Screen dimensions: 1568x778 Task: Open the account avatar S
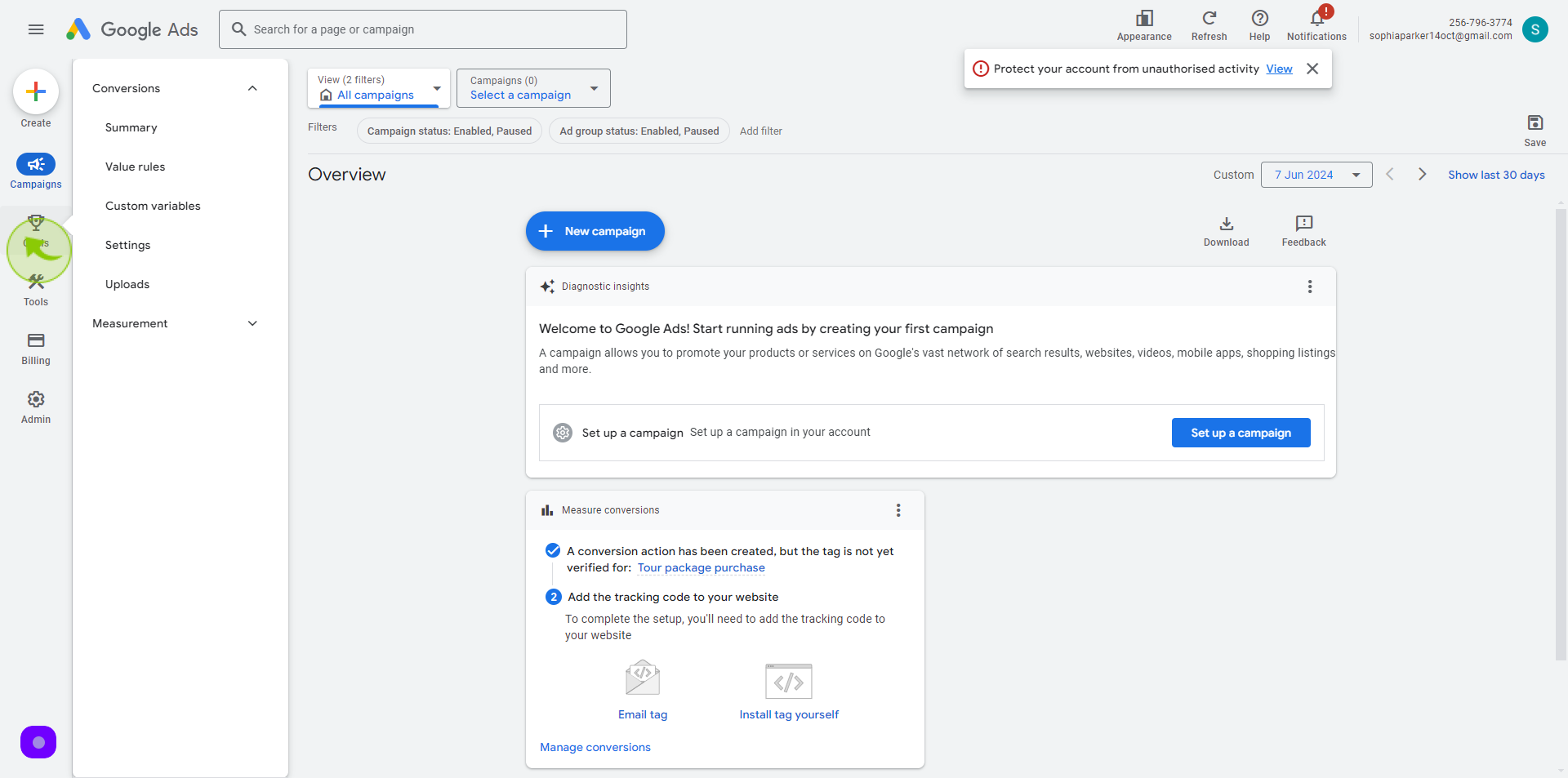[x=1535, y=29]
